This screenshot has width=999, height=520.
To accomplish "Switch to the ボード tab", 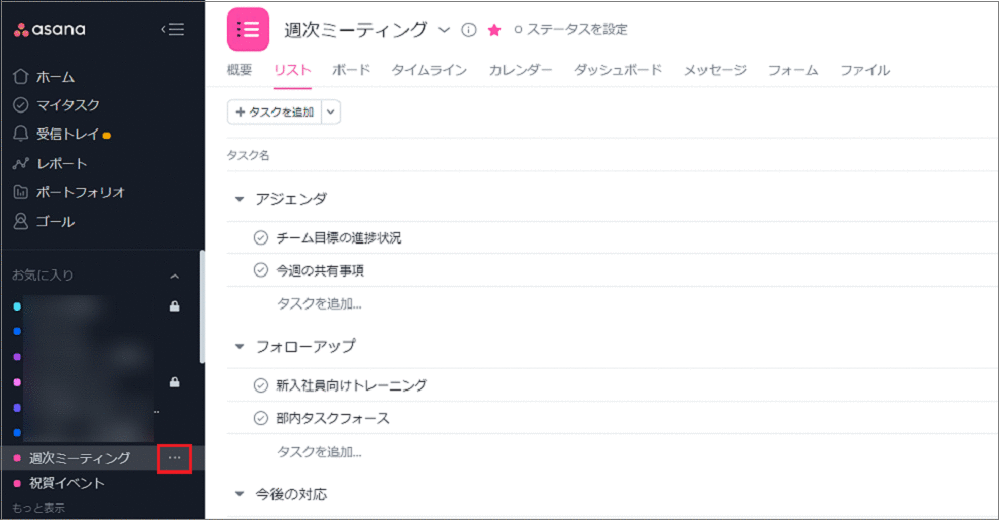I will [x=350, y=70].
